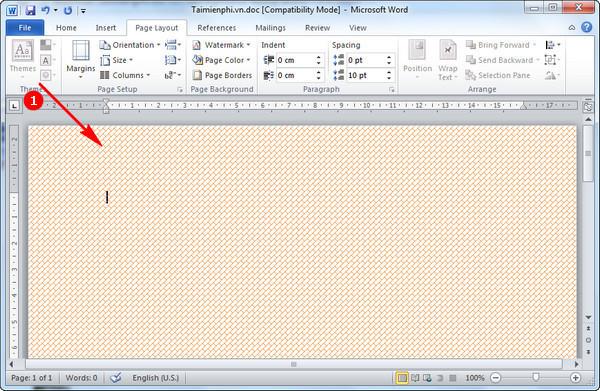Click the Previous Page double-arrow button

pyautogui.click(x=588, y=329)
